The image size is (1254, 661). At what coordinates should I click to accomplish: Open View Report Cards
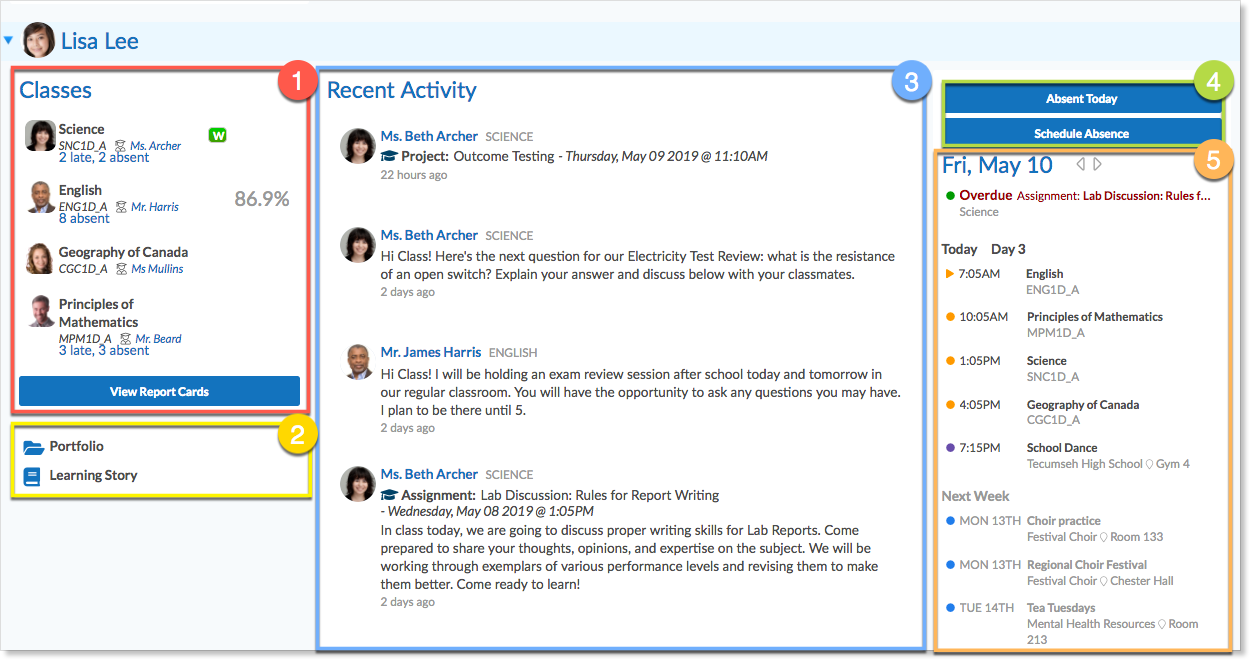(x=159, y=391)
